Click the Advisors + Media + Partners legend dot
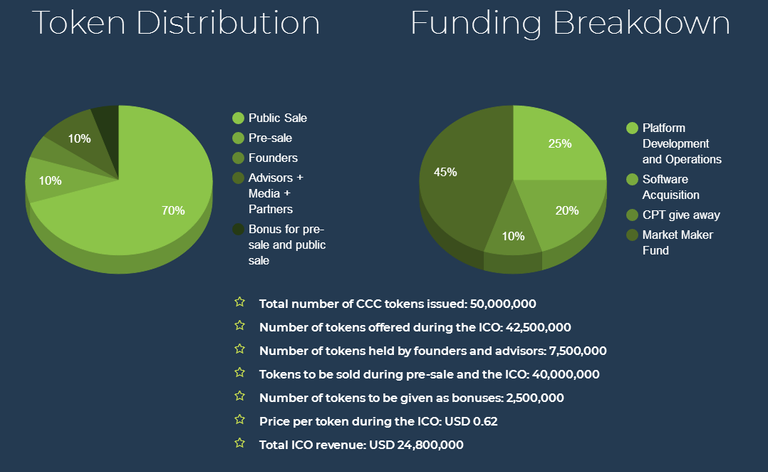The width and height of the screenshot is (768, 472). tap(238, 178)
